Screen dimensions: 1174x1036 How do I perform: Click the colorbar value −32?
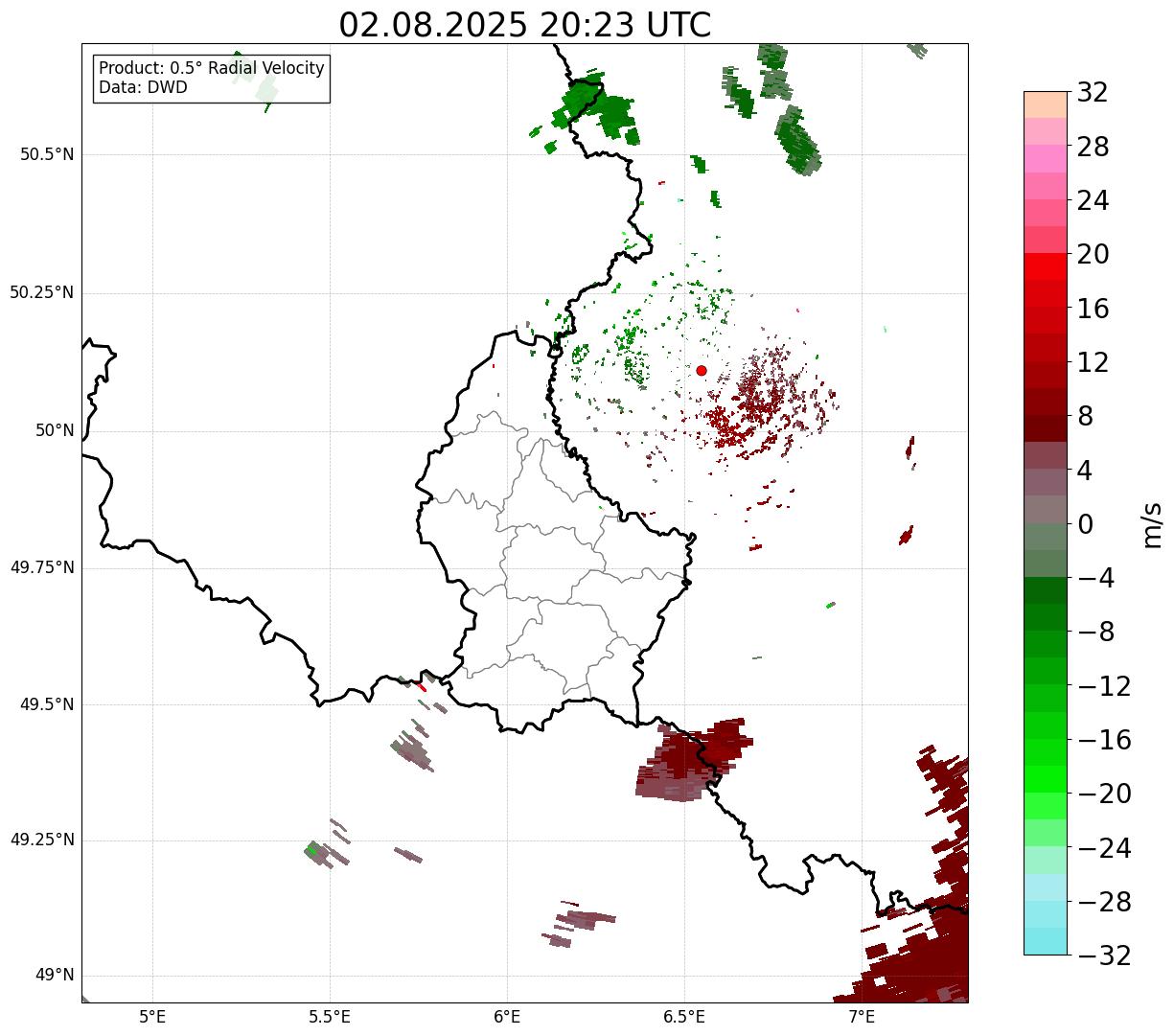(x=1104, y=955)
